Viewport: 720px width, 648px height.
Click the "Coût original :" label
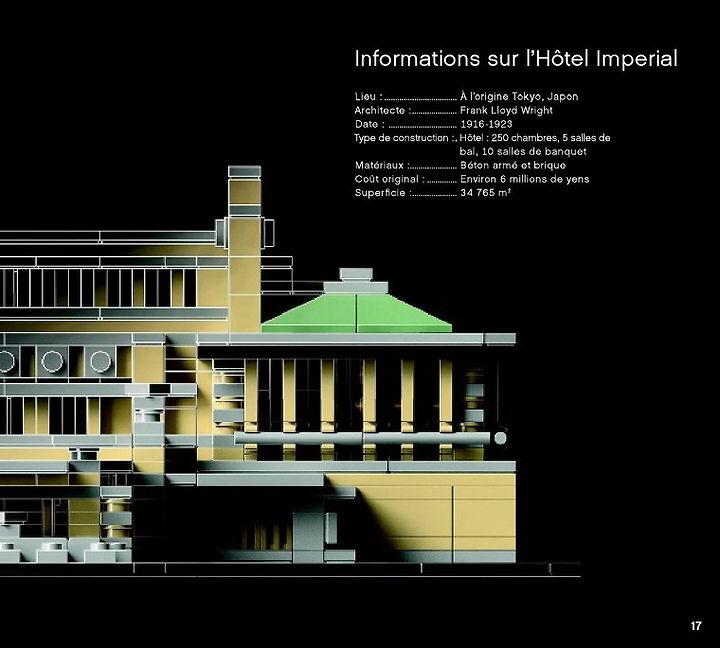pos(389,179)
